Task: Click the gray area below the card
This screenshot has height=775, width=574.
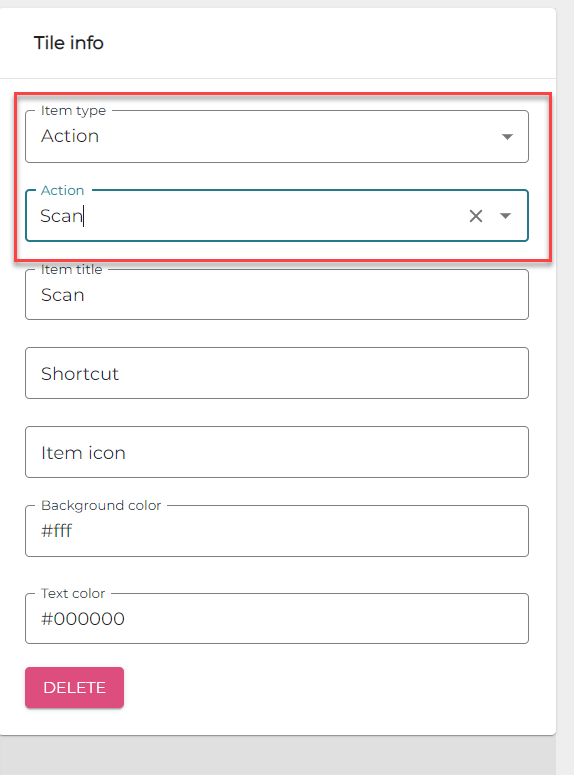Action: tap(277, 755)
